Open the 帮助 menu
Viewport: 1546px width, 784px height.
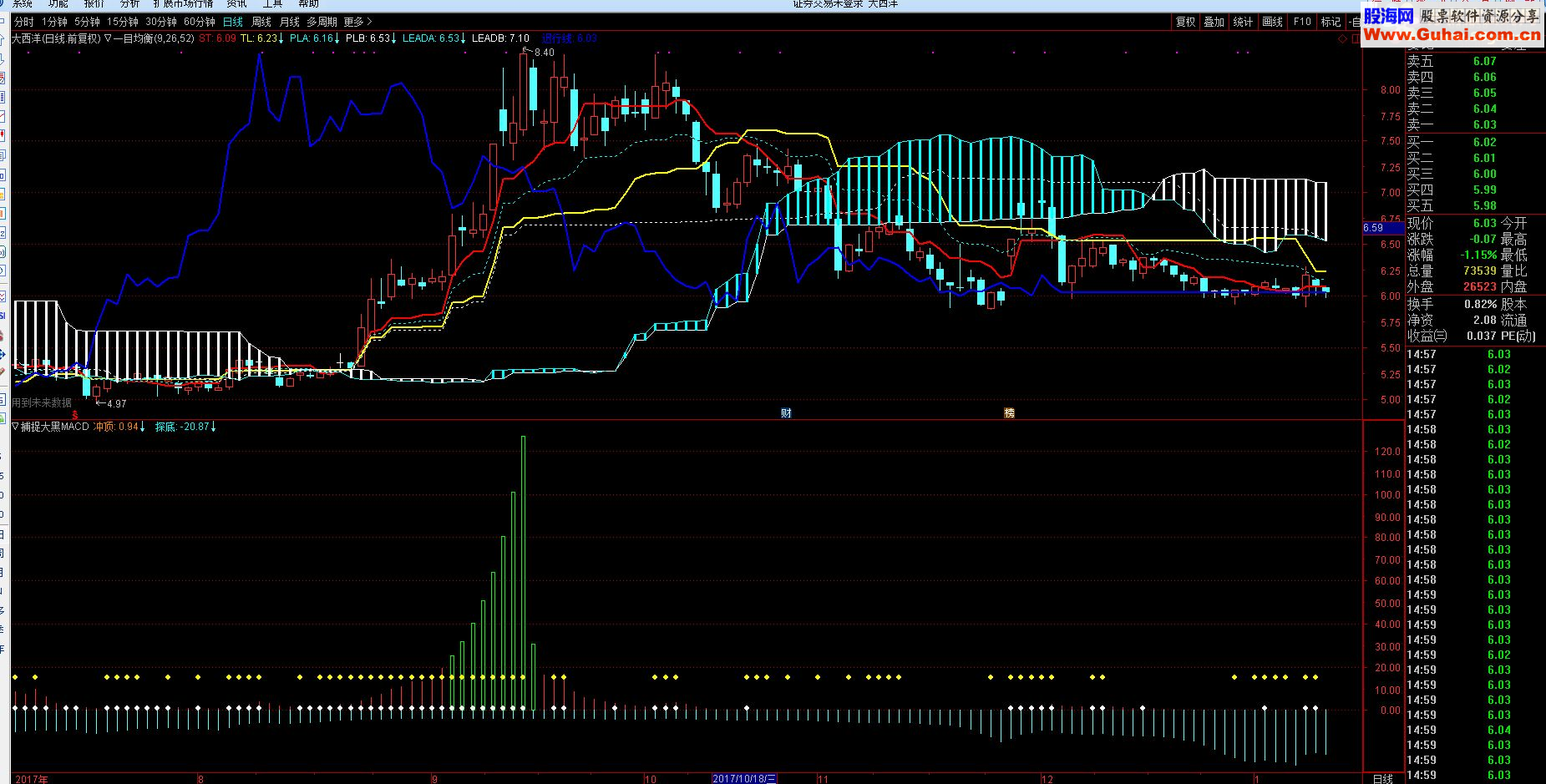pyautogui.click(x=308, y=3)
